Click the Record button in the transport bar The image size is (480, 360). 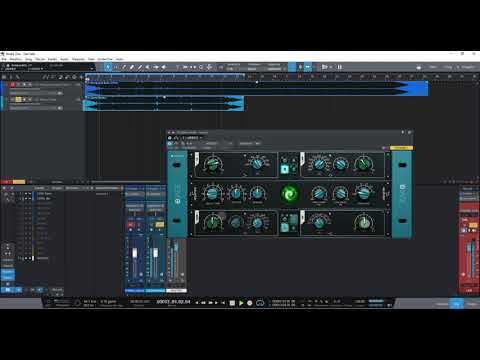(250, 303)
